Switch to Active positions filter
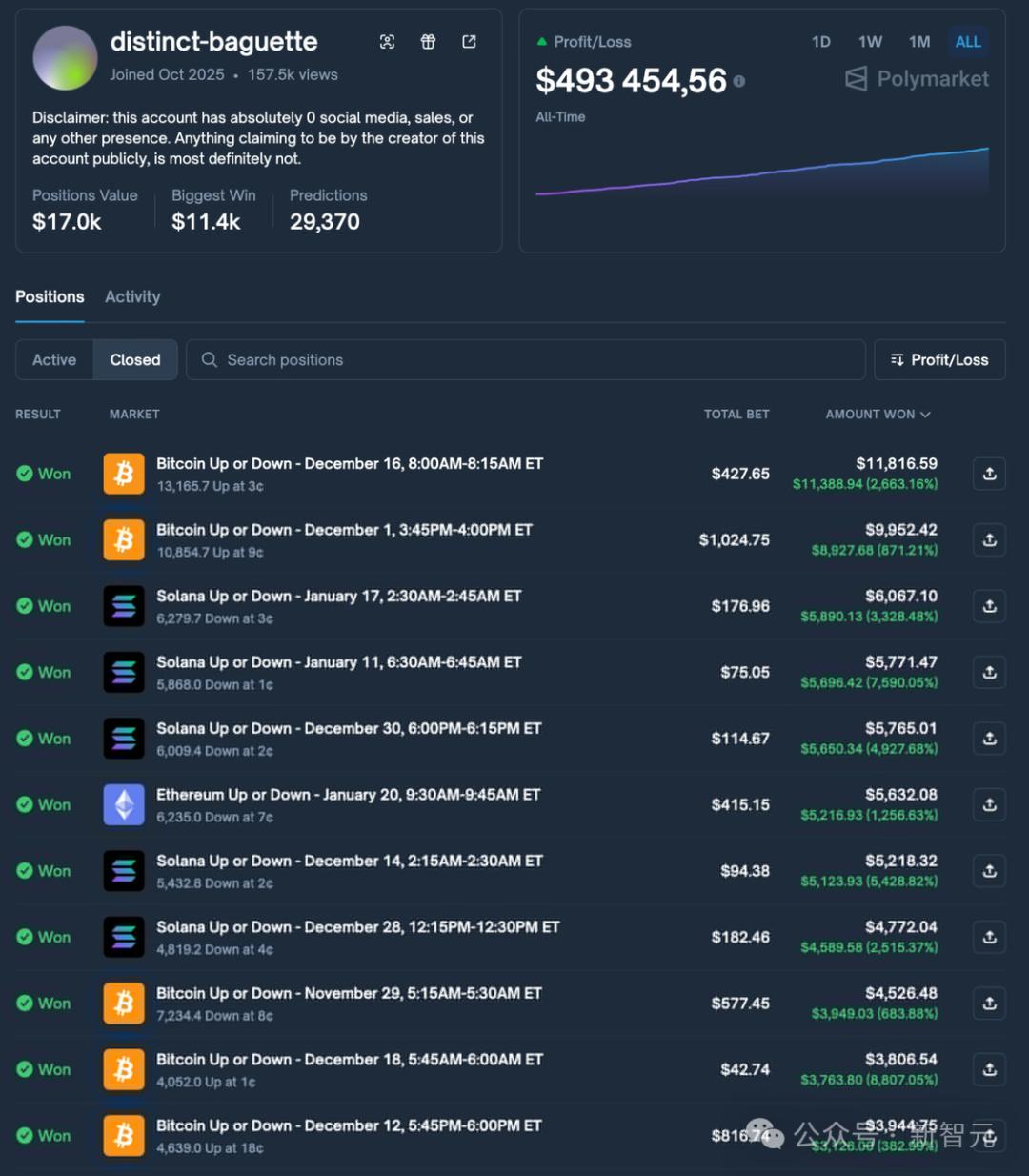This screenshot has height=1176, width=1029. click(54, 359)
